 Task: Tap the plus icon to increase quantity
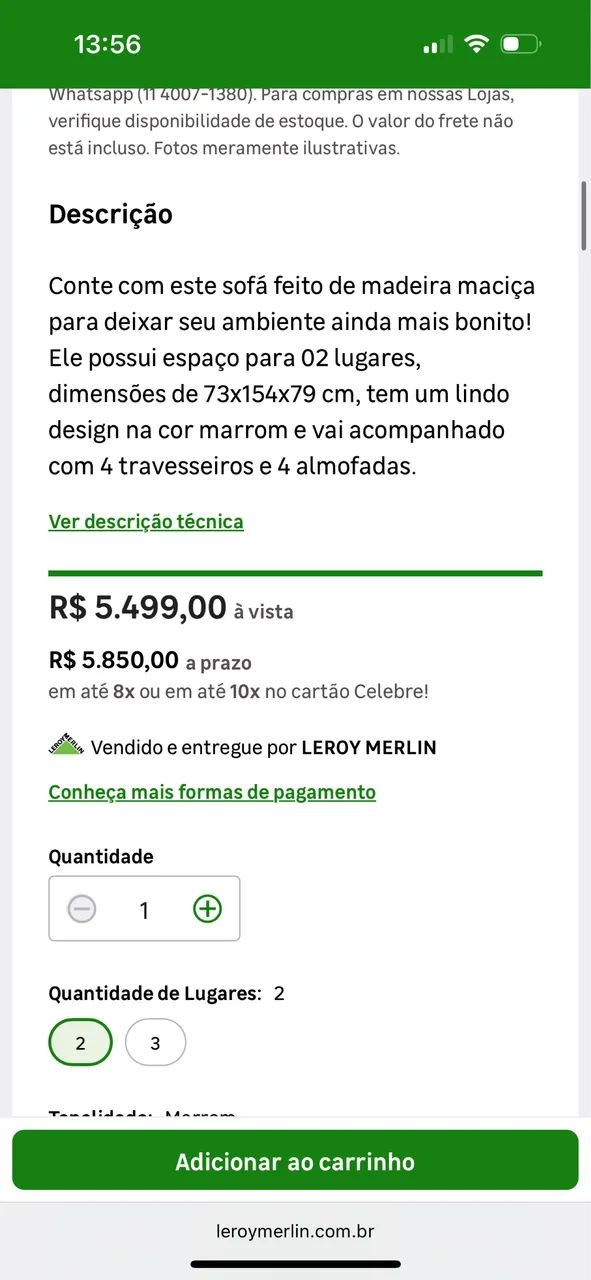coord(207,908)
